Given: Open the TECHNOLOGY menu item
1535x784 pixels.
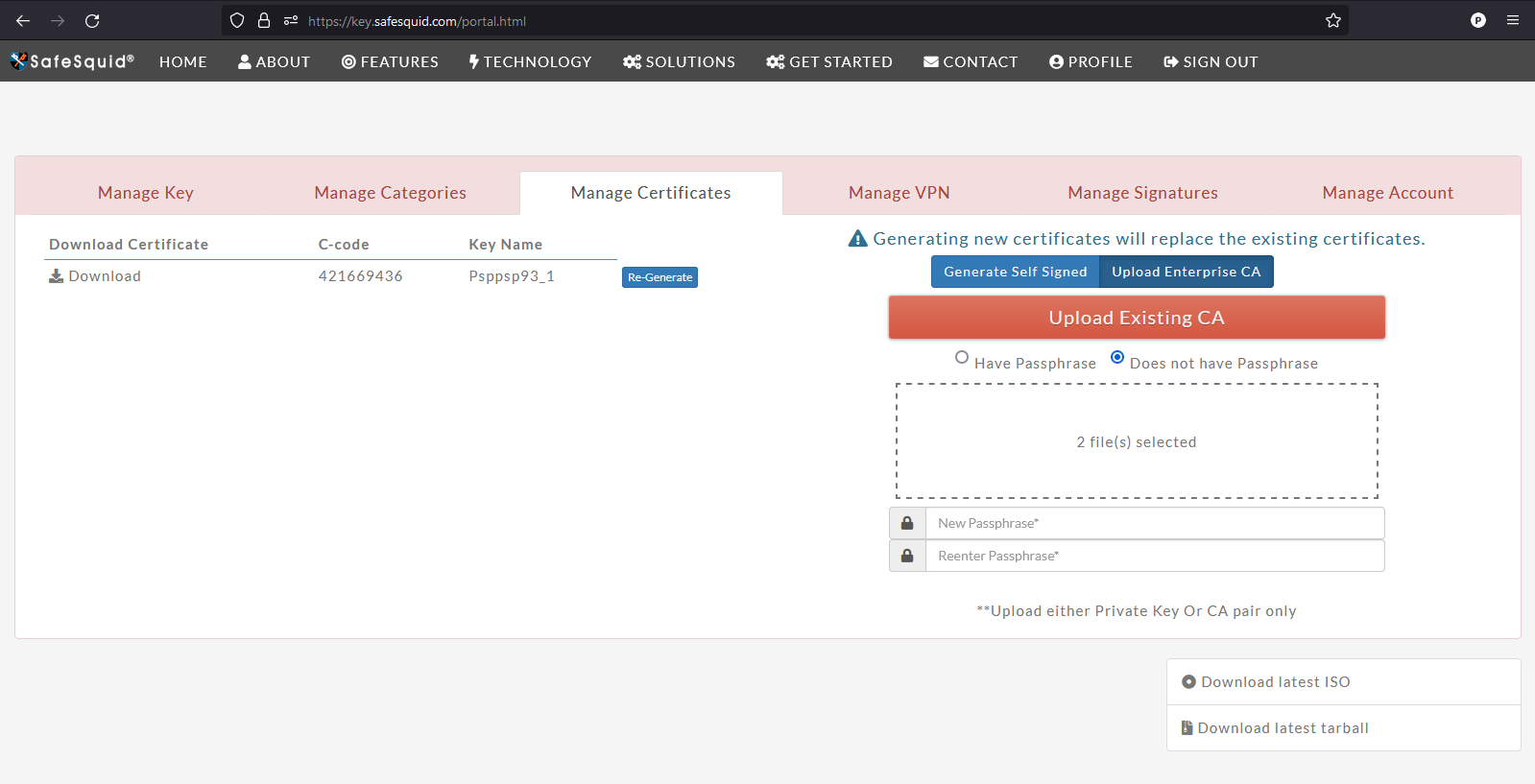Looking at the screenshot, I should pyautogui.click(x=530, y=61).
